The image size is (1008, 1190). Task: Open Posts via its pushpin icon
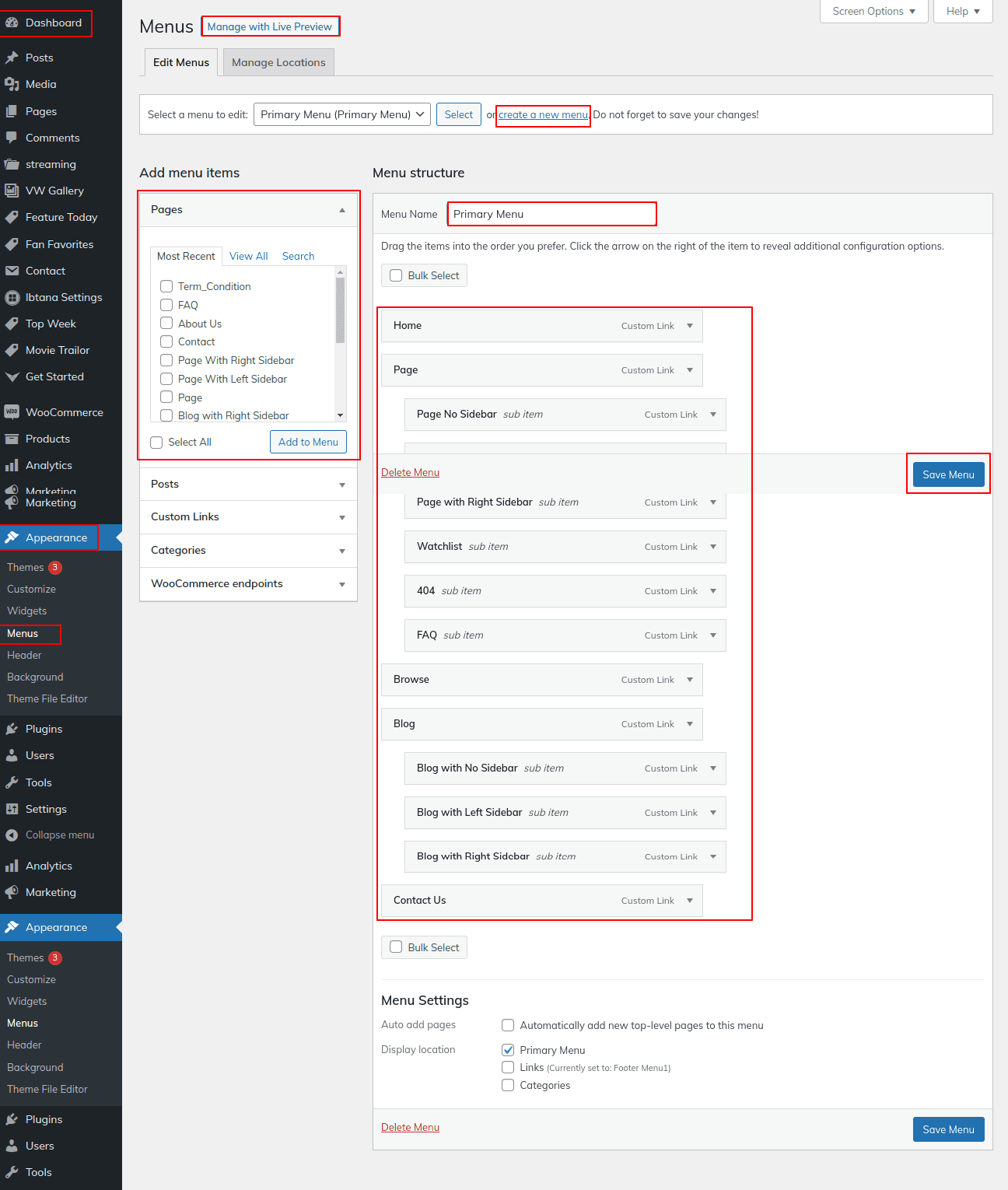point(12,58)
